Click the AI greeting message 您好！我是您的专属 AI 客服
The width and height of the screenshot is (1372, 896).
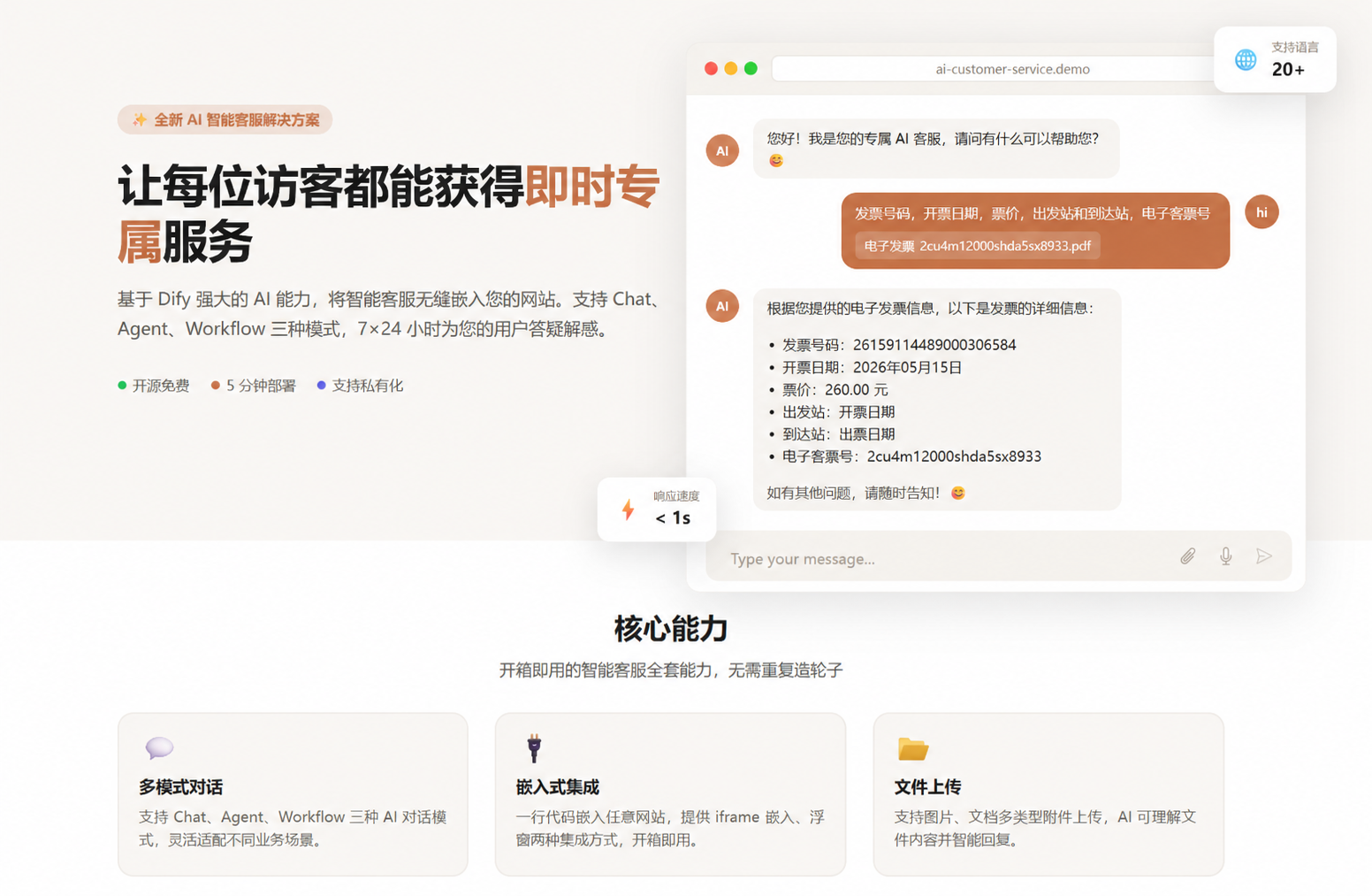coord(936,149)
